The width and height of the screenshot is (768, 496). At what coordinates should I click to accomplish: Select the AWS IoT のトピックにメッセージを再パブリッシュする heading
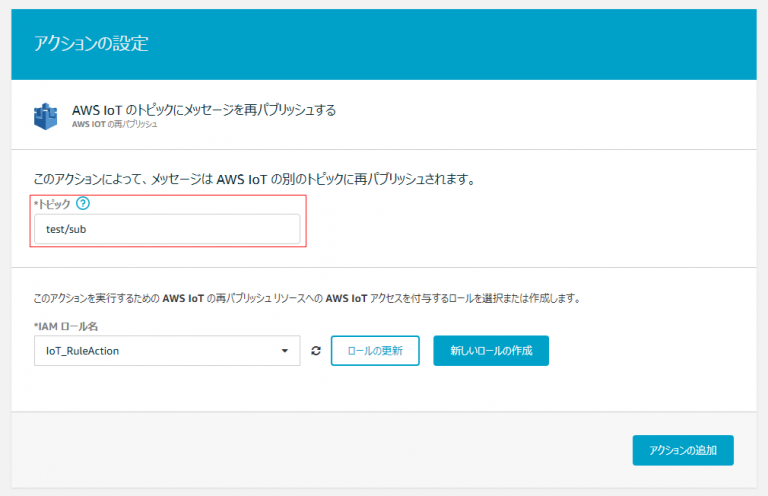coord(204,110)
